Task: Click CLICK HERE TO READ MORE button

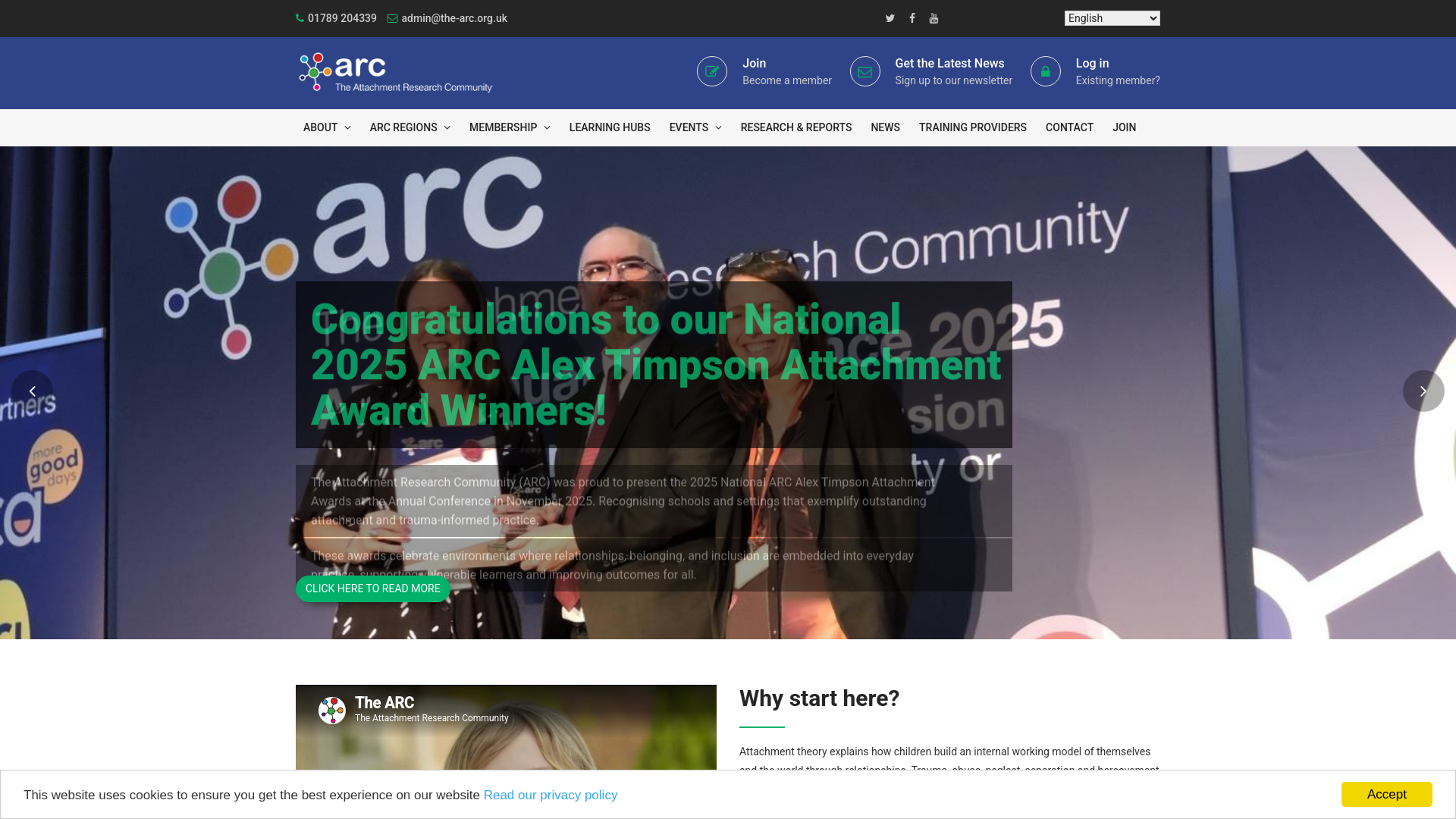Action: 373,588
